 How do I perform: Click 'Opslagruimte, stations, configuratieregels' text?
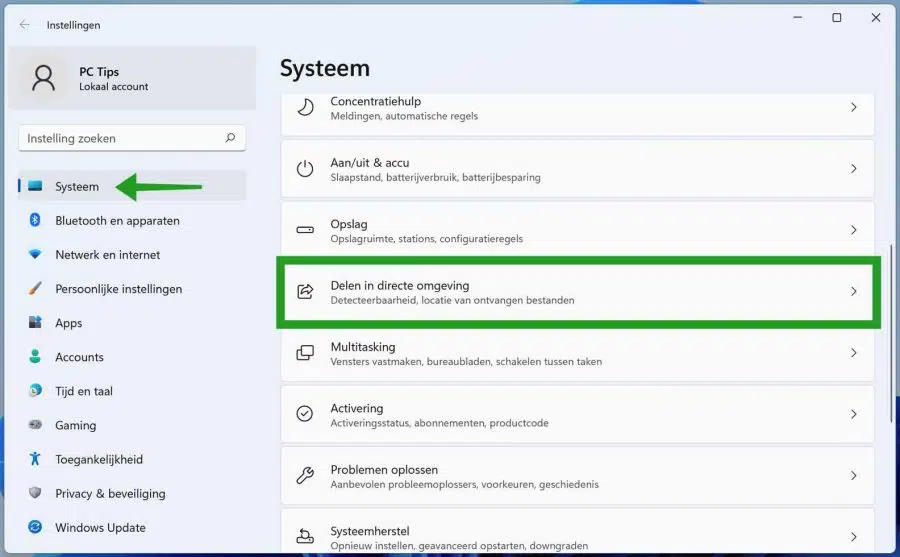click(x=426, y=238)
